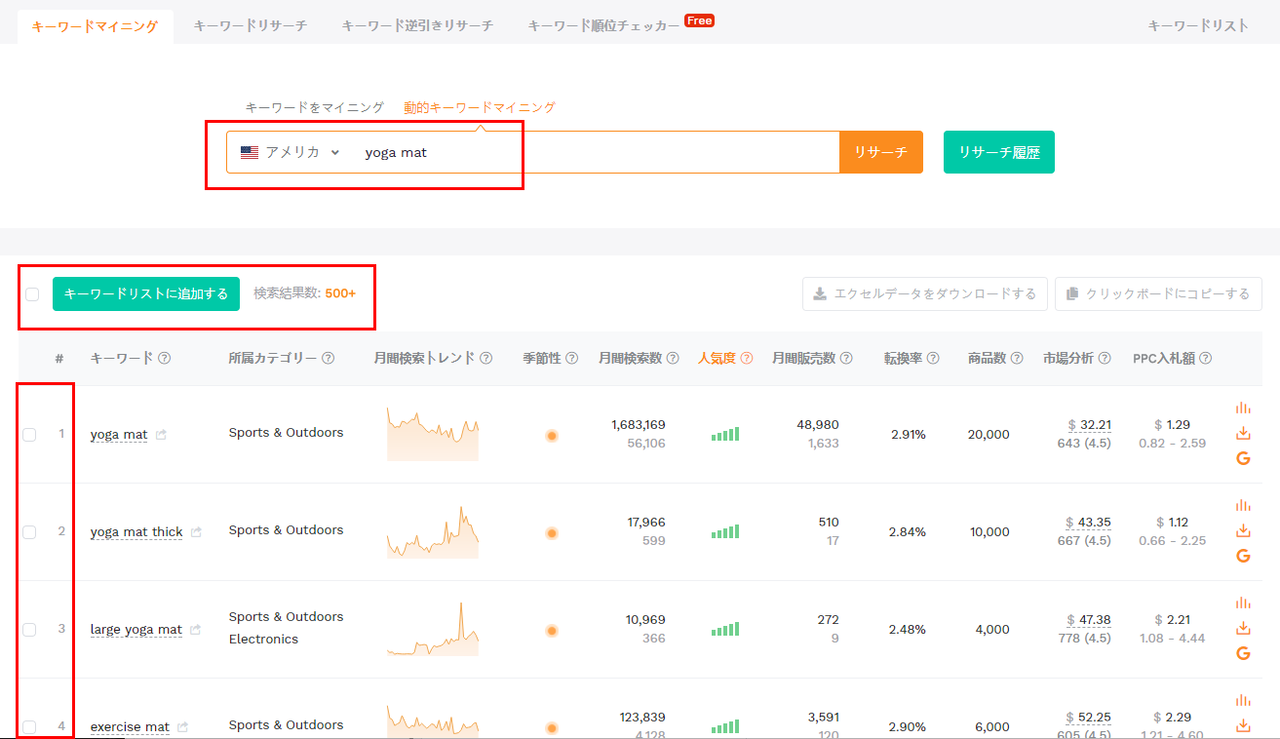Click 1,683,169 monthly searches value
This screenshot has height=739, width=1280.
tap(638, 425)
